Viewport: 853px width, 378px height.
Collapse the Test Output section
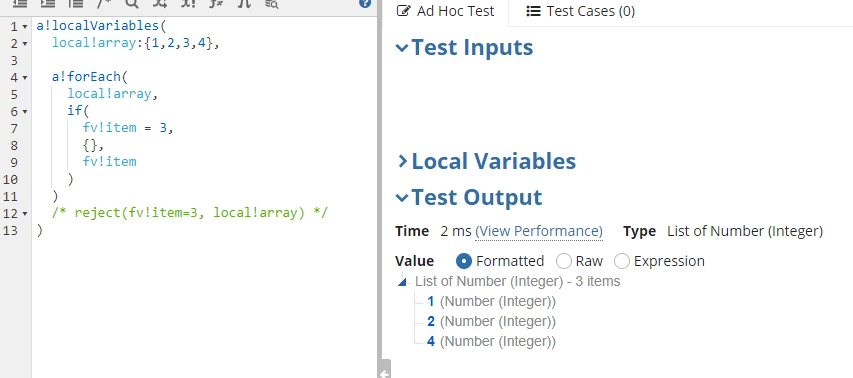click(402, 197)
